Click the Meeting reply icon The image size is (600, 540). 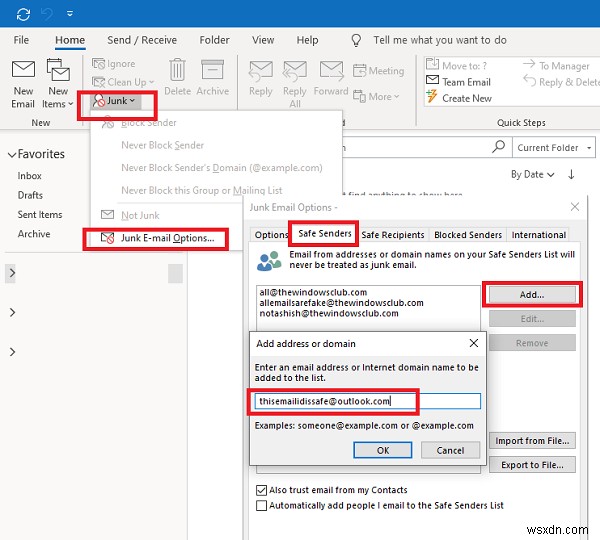359,71
